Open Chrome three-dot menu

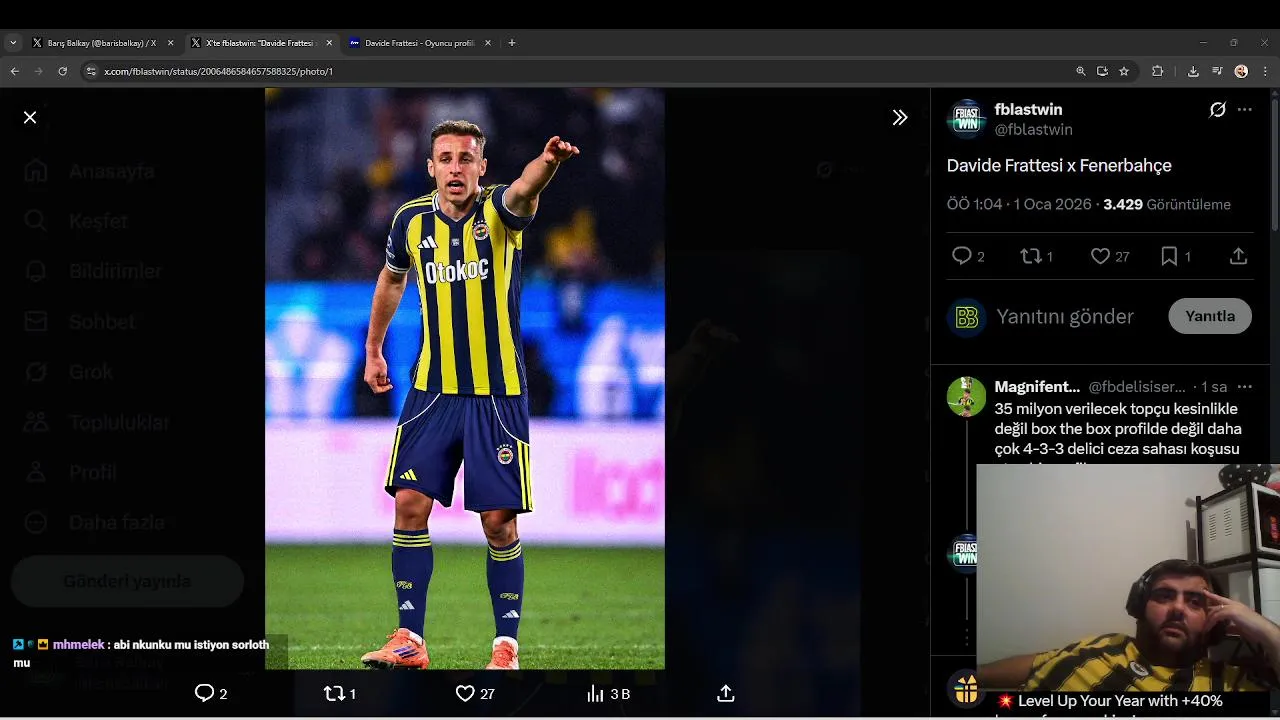1265,71
